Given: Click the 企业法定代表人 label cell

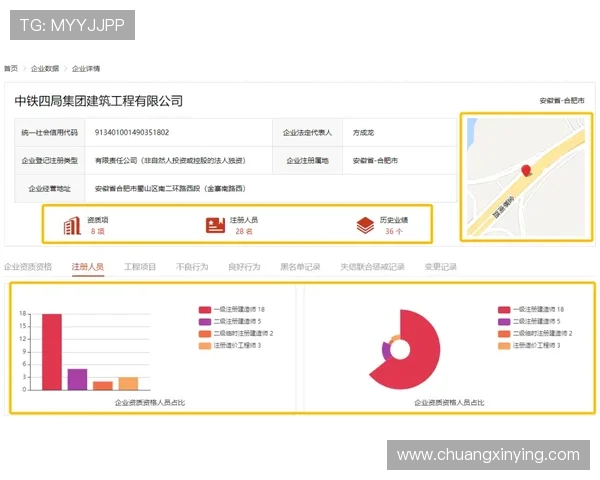Looking at the screenshot, I should click(307, 132).
